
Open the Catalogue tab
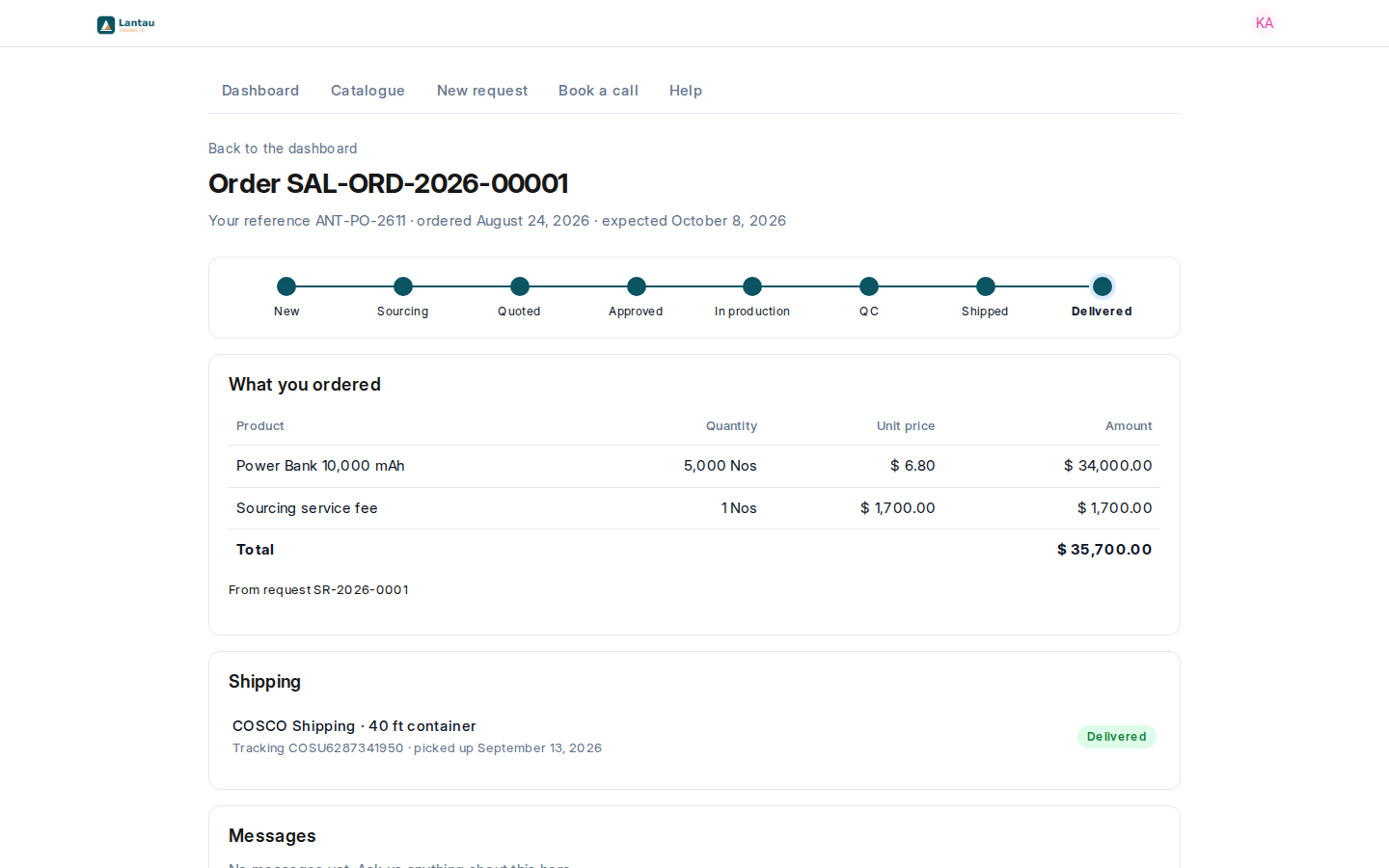point(368,91)
